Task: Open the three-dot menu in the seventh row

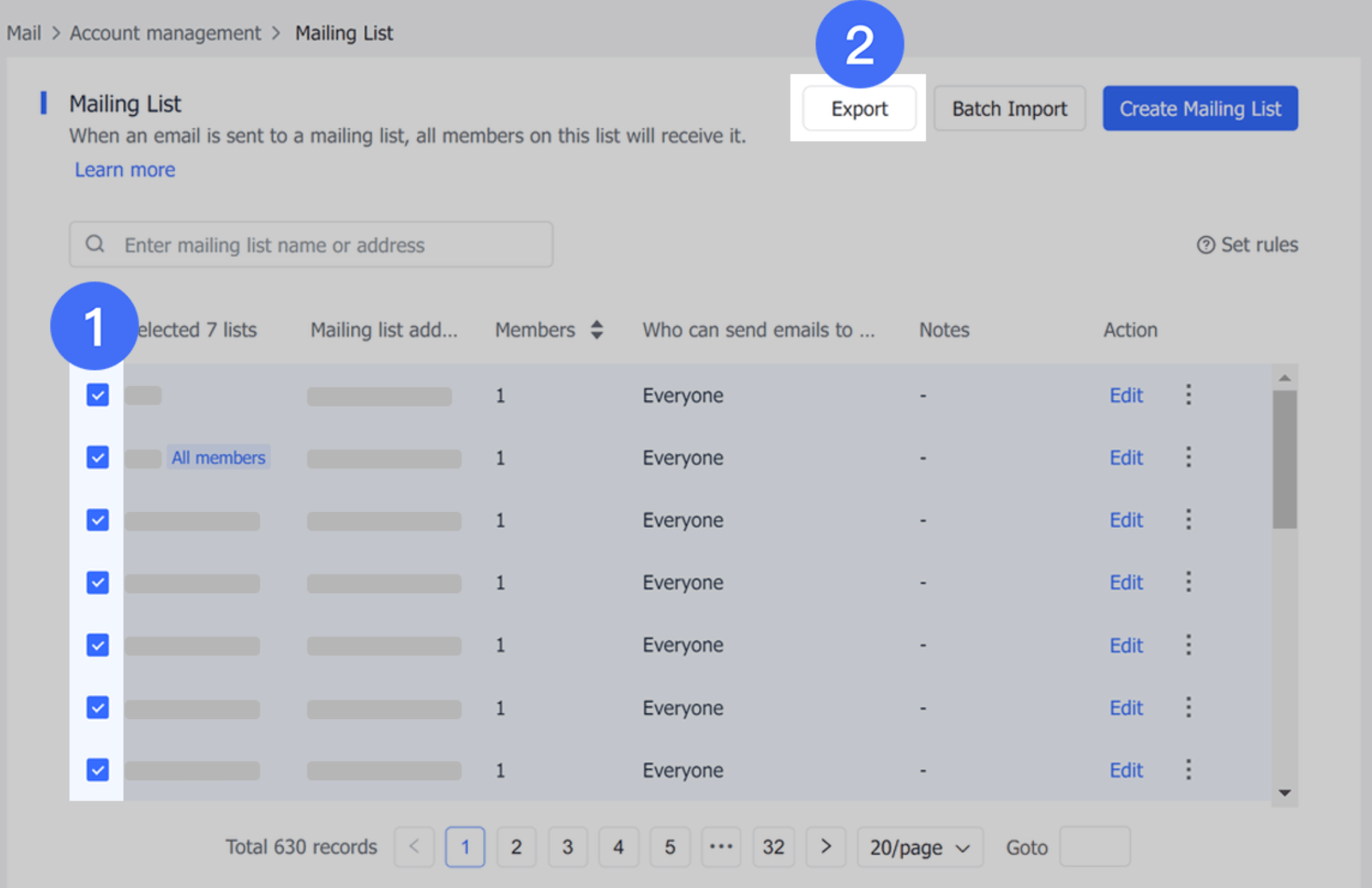Action: (x=1188, y=770)
